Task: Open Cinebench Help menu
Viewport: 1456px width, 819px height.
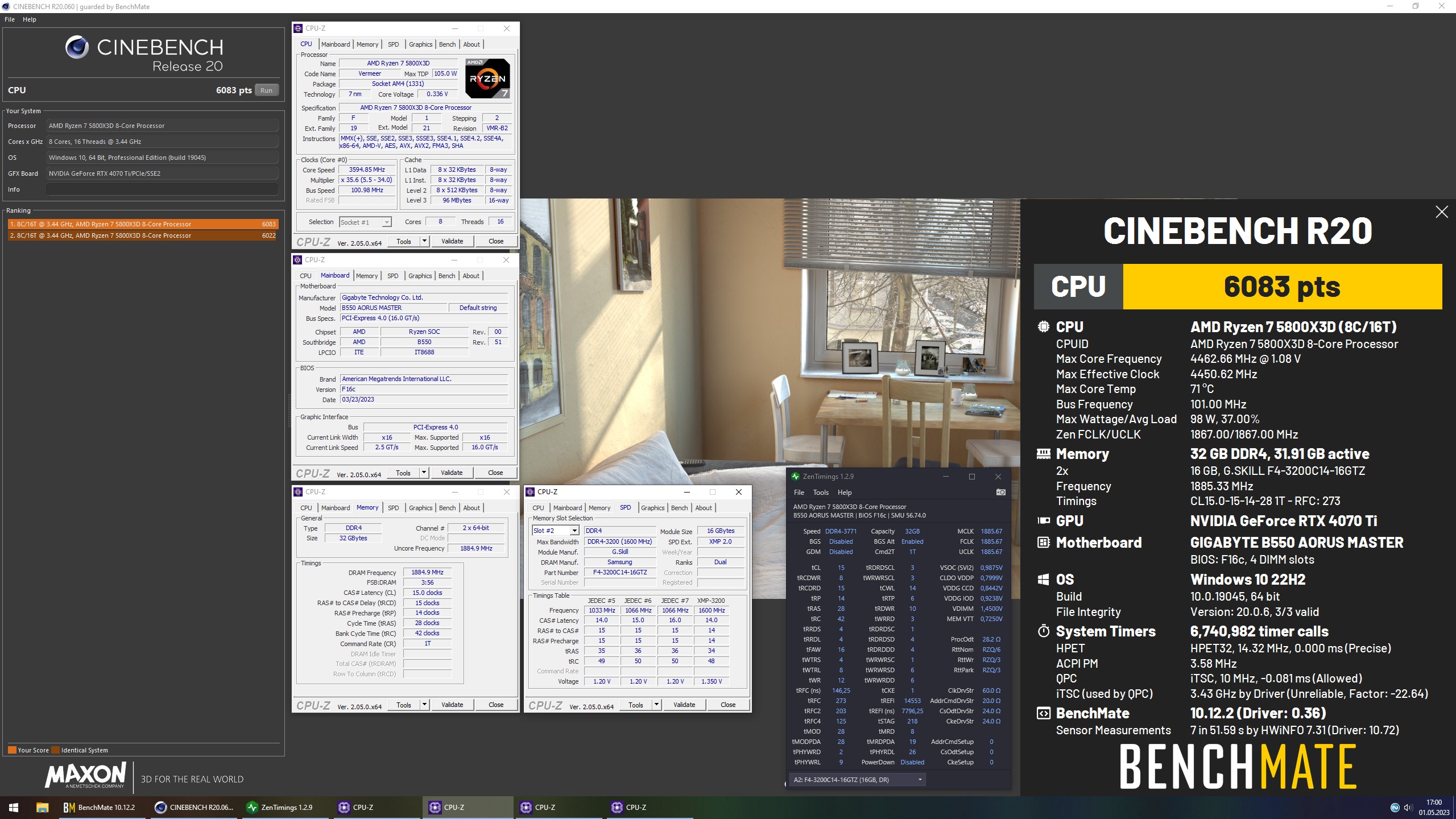Action: pos(30,19)
